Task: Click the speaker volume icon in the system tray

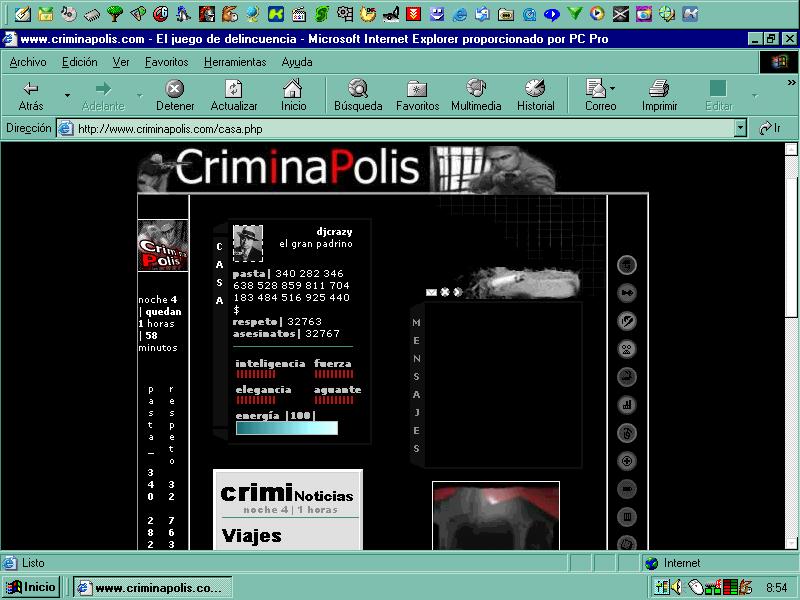Action: (677, 587)
